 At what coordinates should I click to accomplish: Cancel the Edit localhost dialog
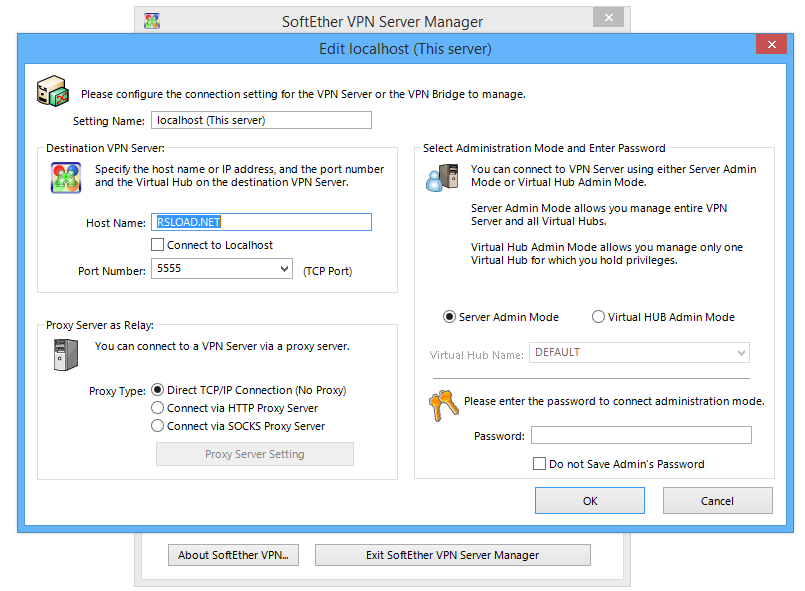[x=718, y=501]
